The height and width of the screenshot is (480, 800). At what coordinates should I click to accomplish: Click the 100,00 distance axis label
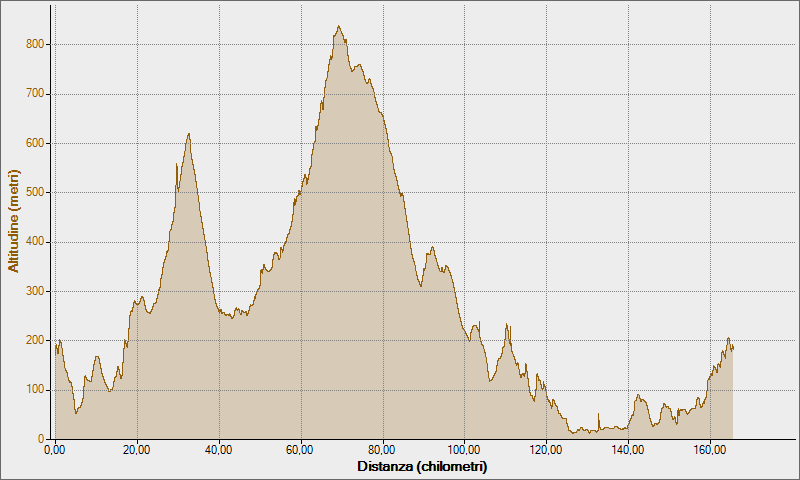464,450
